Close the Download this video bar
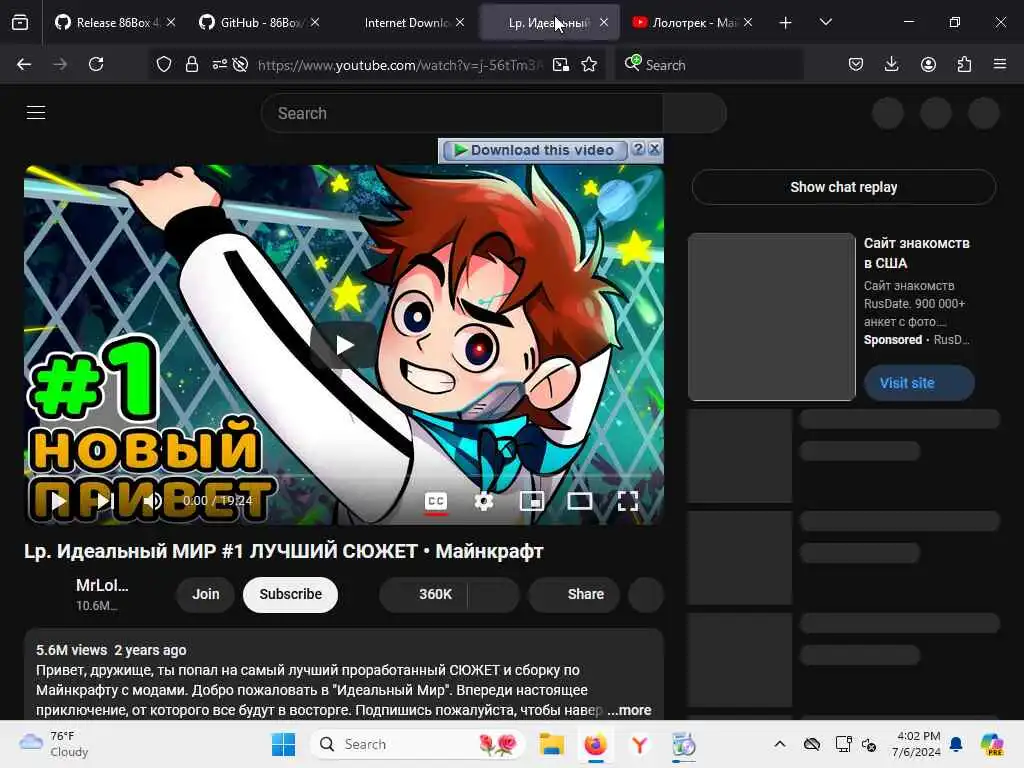Image resolution: width=1024 pixels, height=768 pixels. (654, 150)
